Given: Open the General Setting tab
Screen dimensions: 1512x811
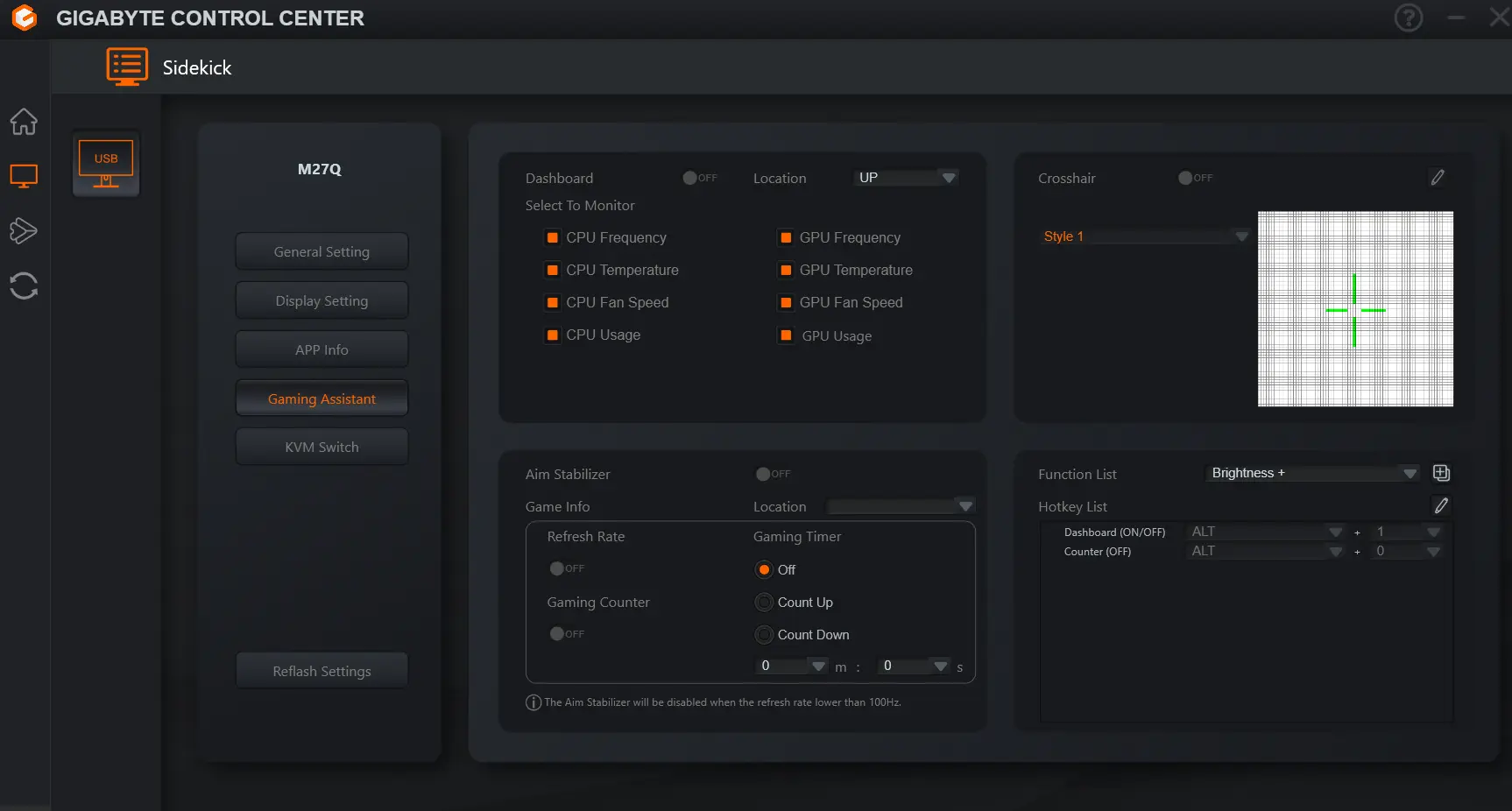Looking at the screenshot, I should coord(321,251).
